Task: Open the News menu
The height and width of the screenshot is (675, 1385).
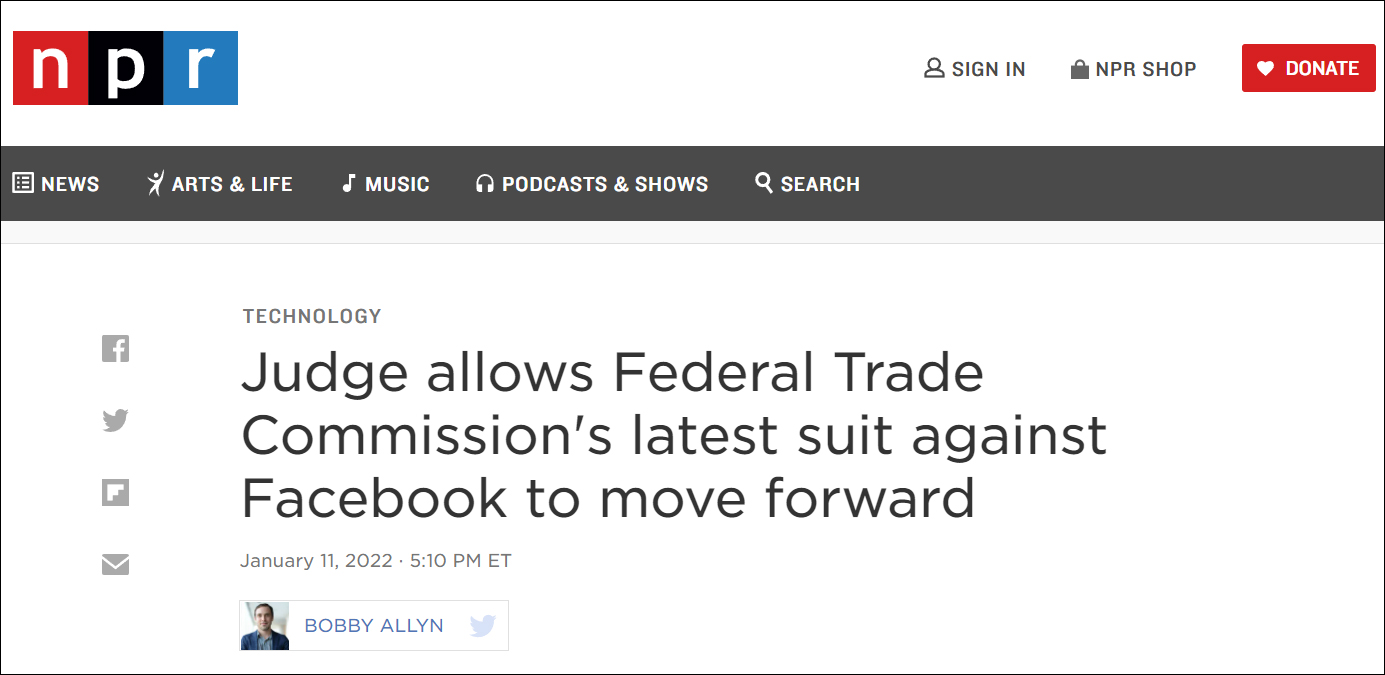Action: point(56,184)
